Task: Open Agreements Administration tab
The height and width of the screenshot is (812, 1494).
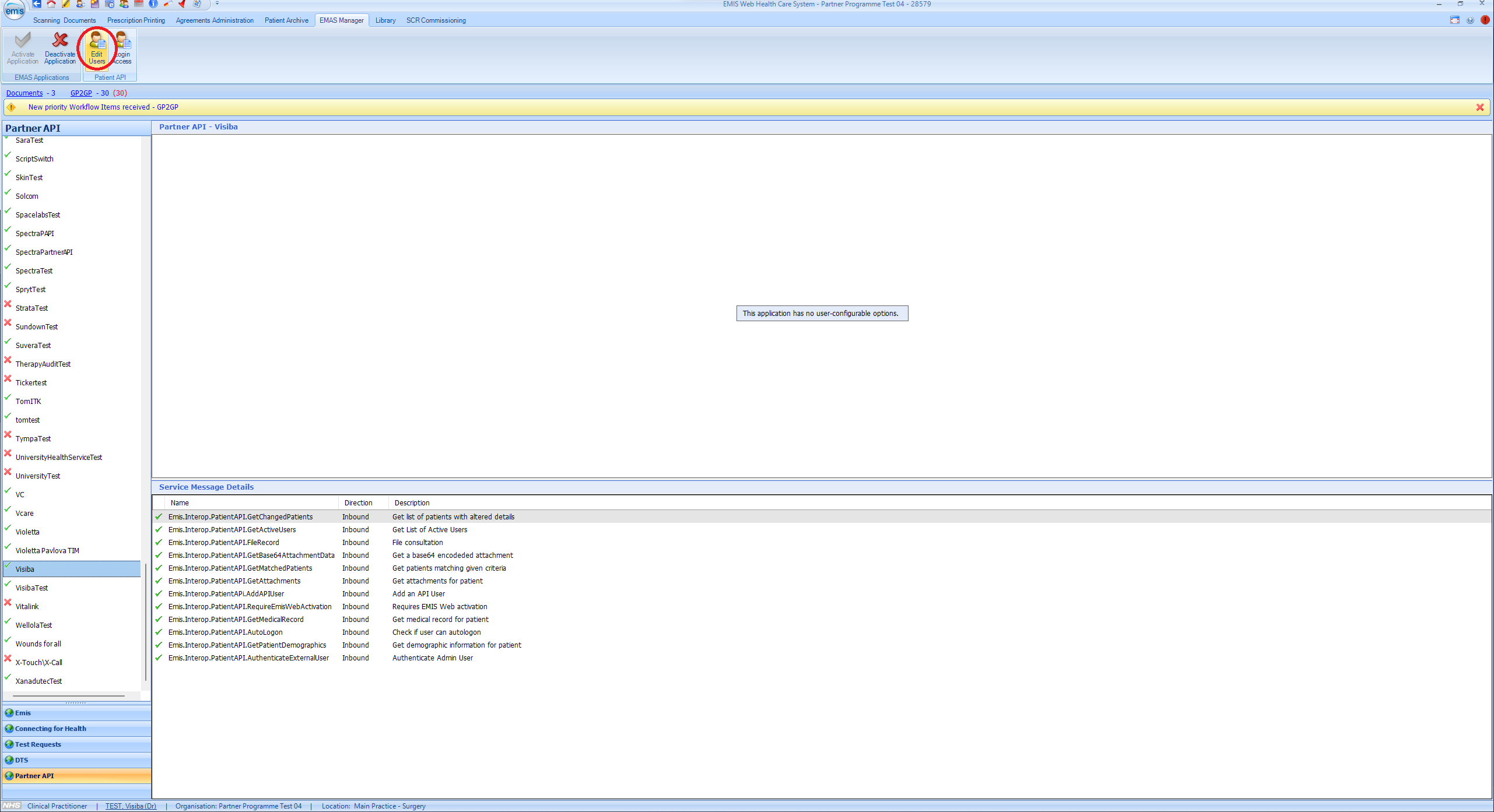Action: coord(215,20)
